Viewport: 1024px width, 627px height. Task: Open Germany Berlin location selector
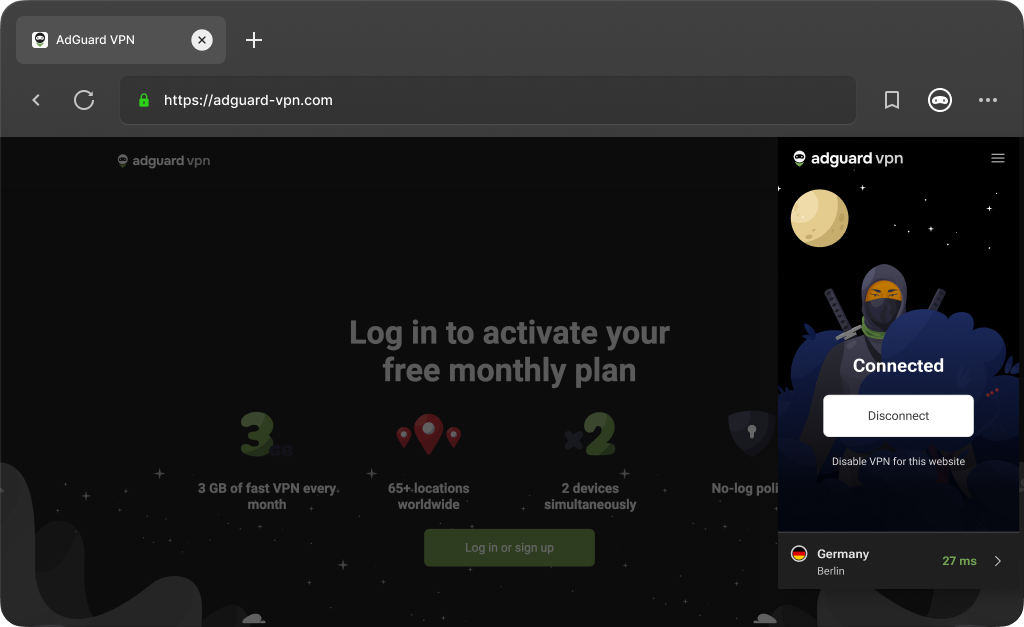898,561
